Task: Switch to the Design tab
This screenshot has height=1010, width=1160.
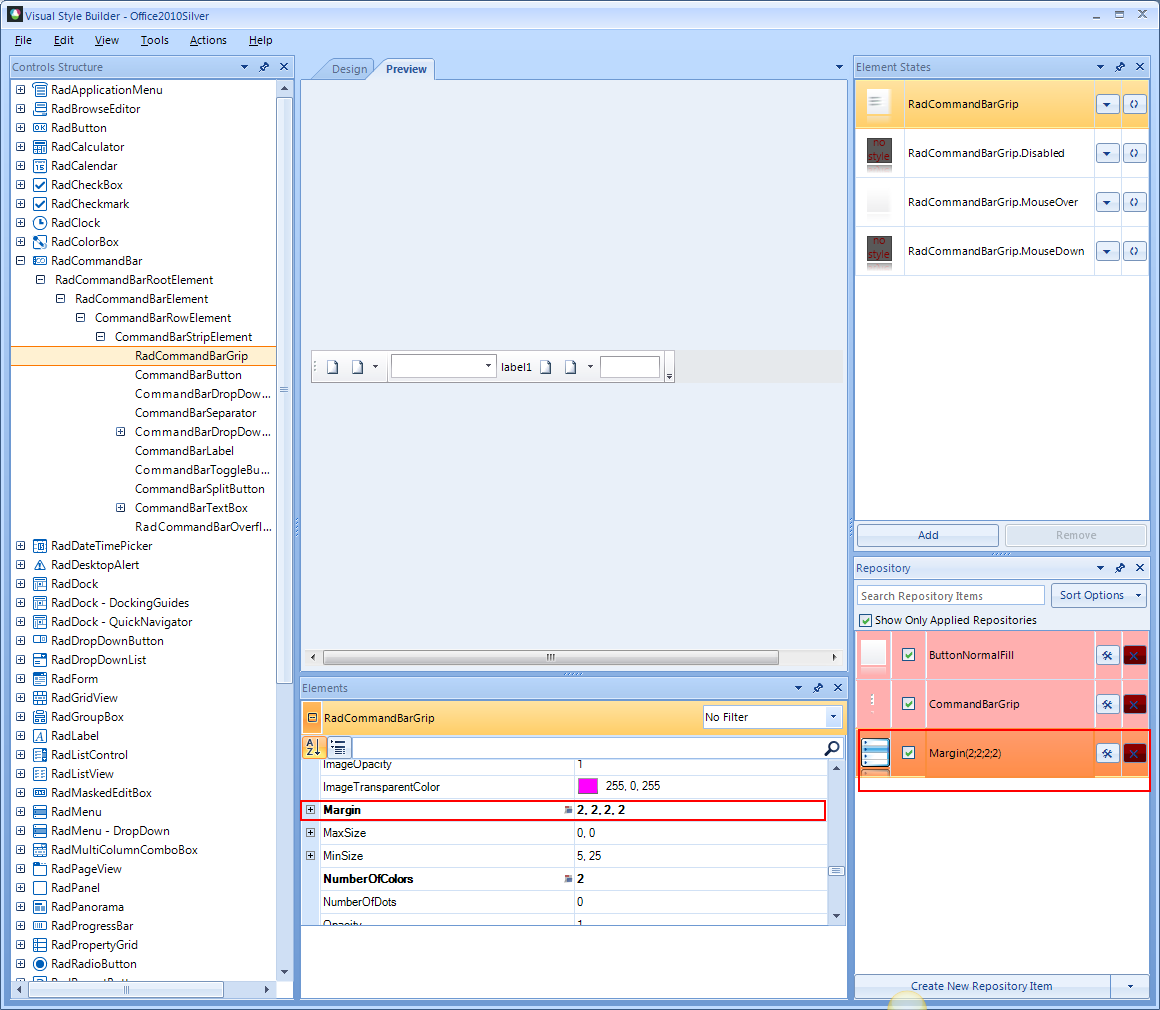Action: [349, 69]
